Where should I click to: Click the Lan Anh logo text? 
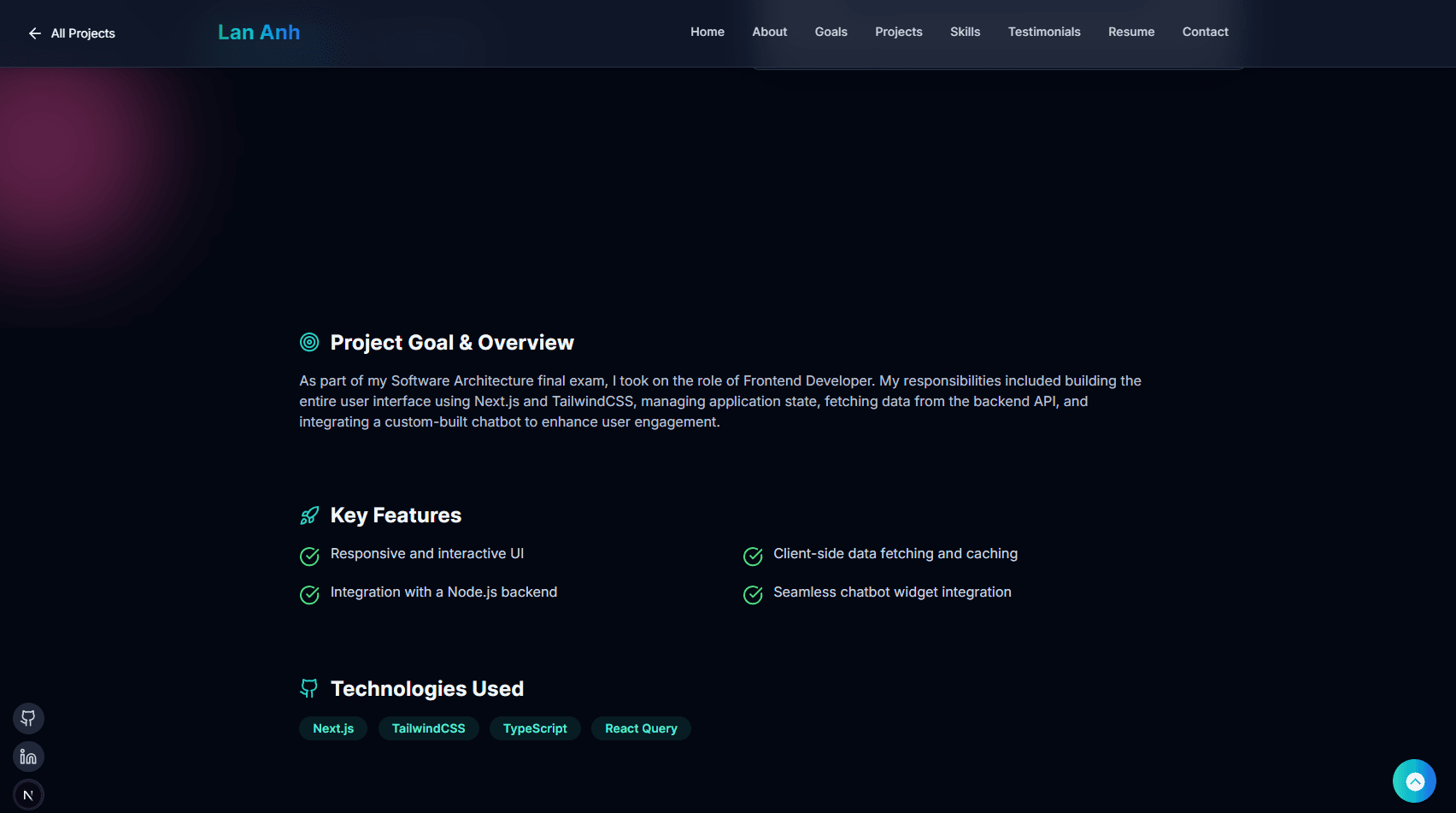coord(259,32)
